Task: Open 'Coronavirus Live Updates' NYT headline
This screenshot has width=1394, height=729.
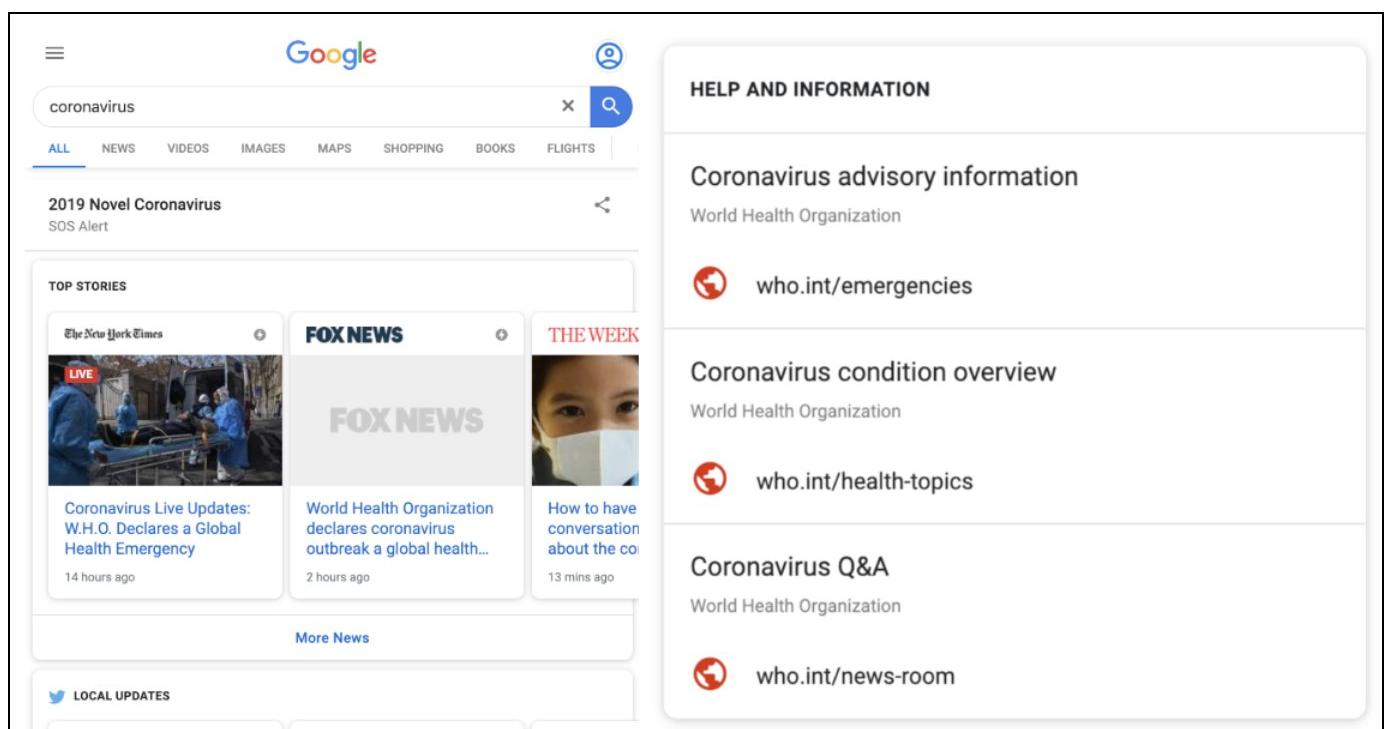Action: coord(158,528)
